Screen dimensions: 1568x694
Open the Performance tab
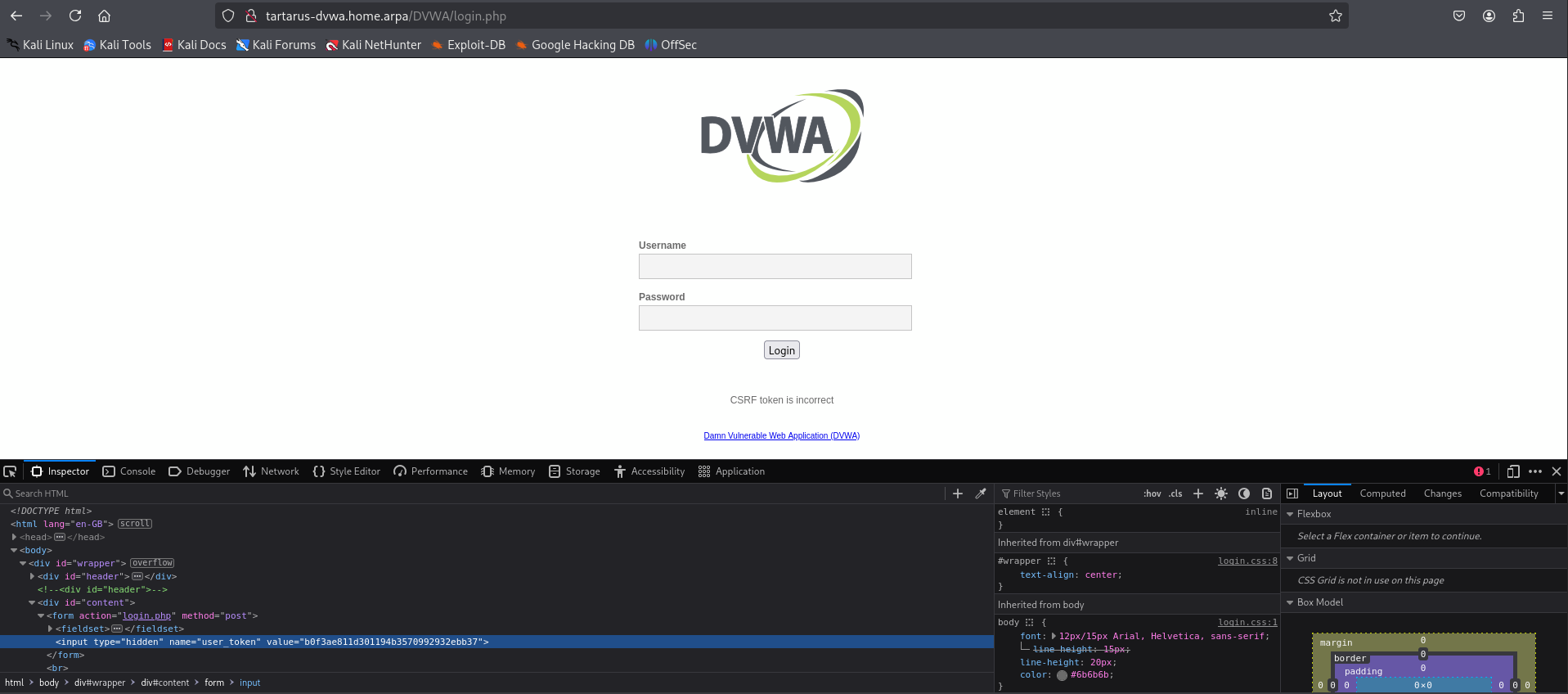pyautogui.click(x=430, y=471)
